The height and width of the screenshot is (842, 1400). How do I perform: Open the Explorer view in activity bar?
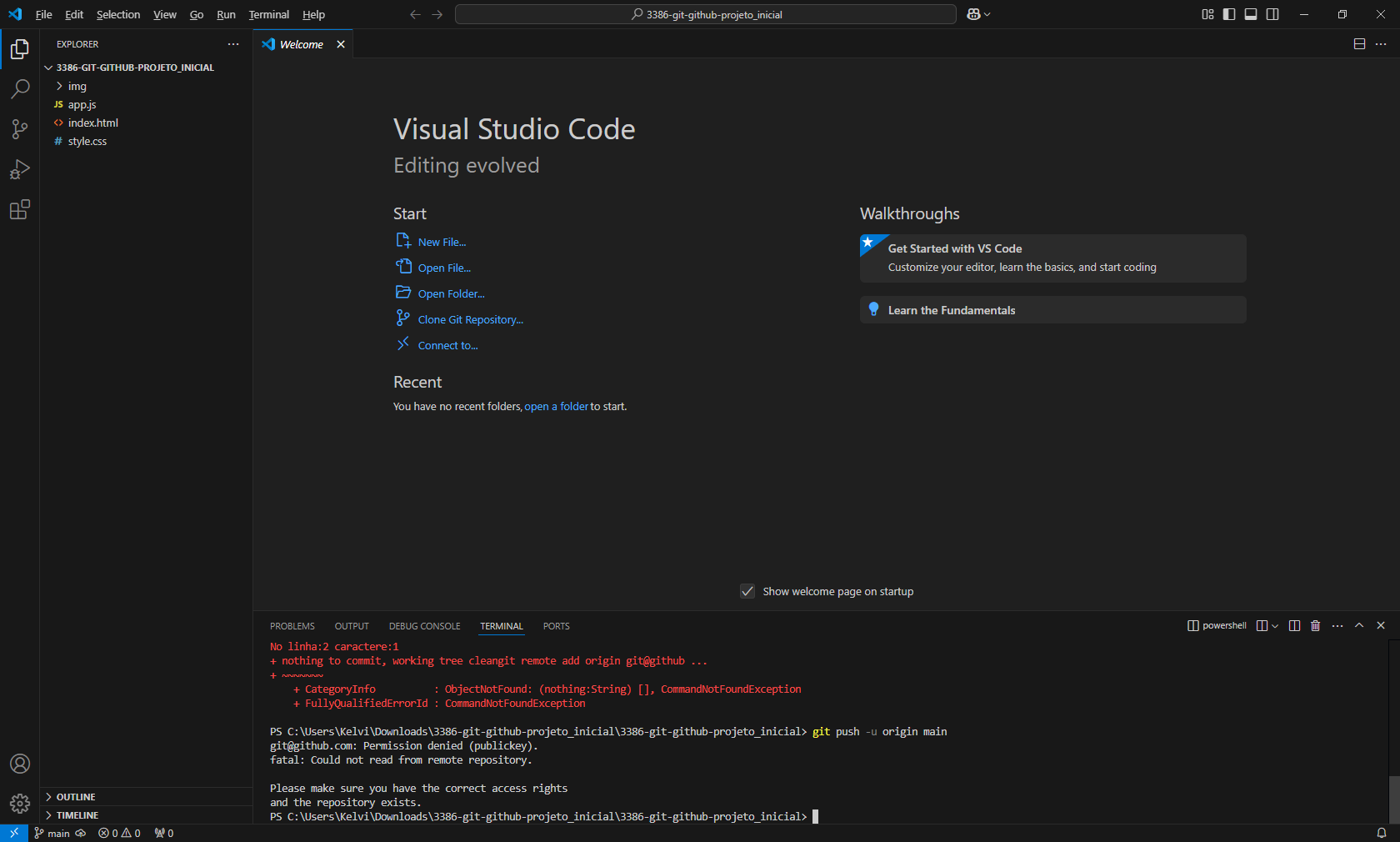click(20, 49)
